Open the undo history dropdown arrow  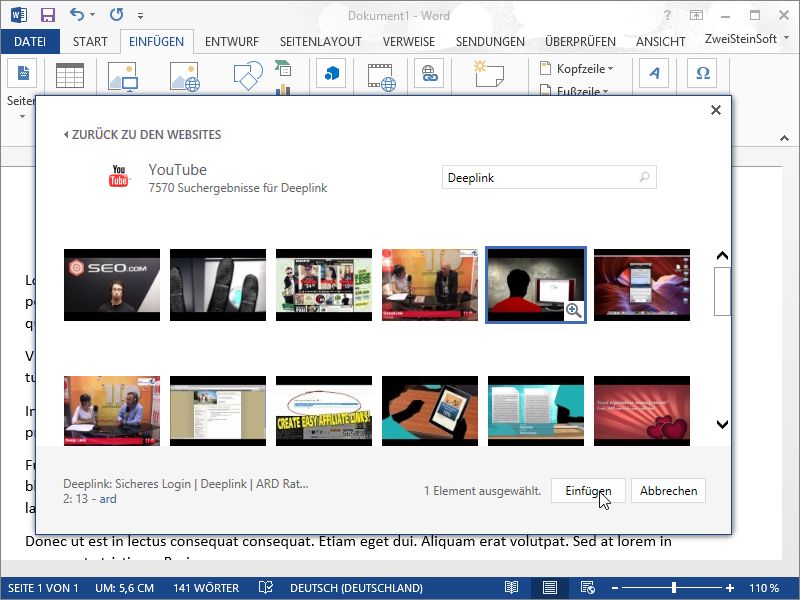click(x=92, y=15)
